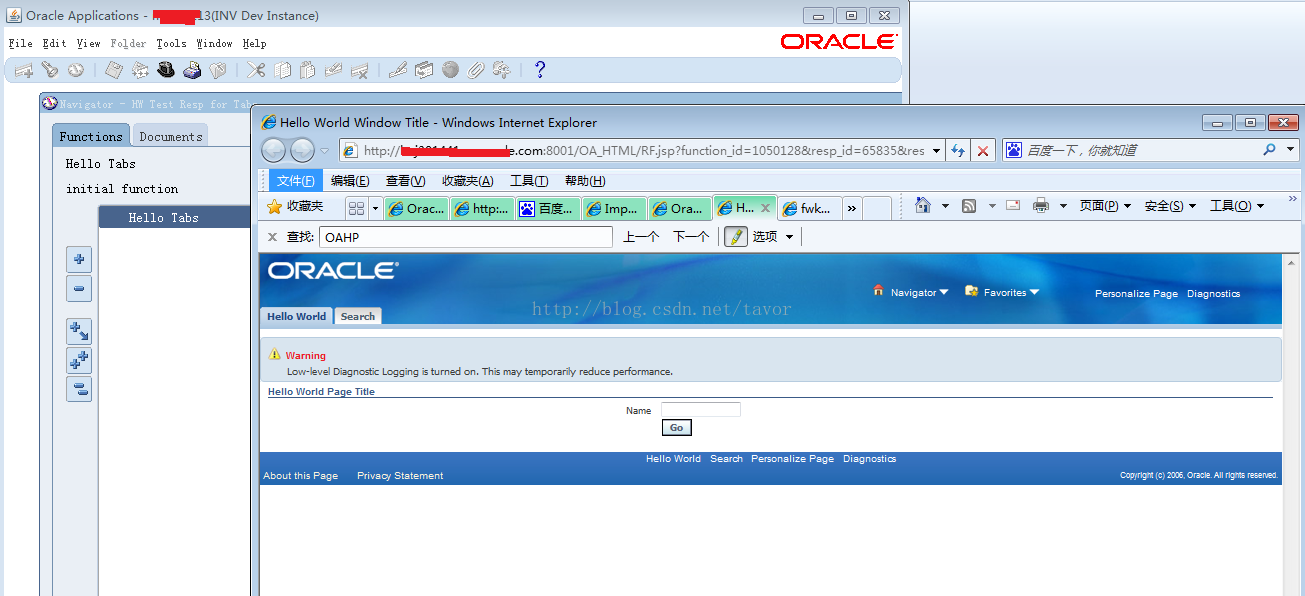
Task: Click the Read Mail envelope icon in IE
Action: click(x=1013, y=206)
